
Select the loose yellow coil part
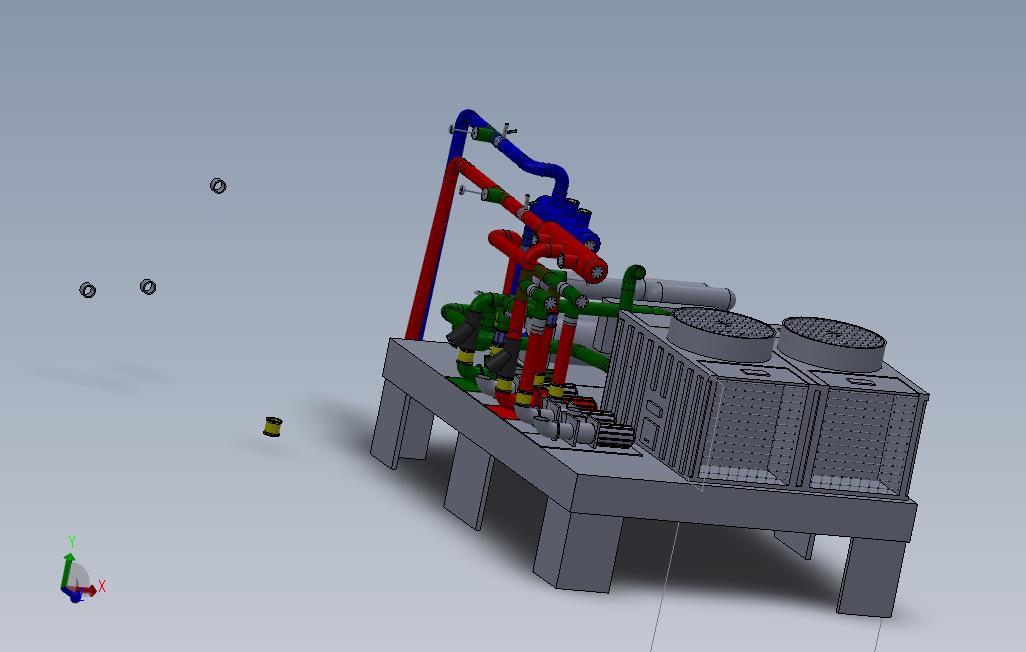[x=273, y=426]
